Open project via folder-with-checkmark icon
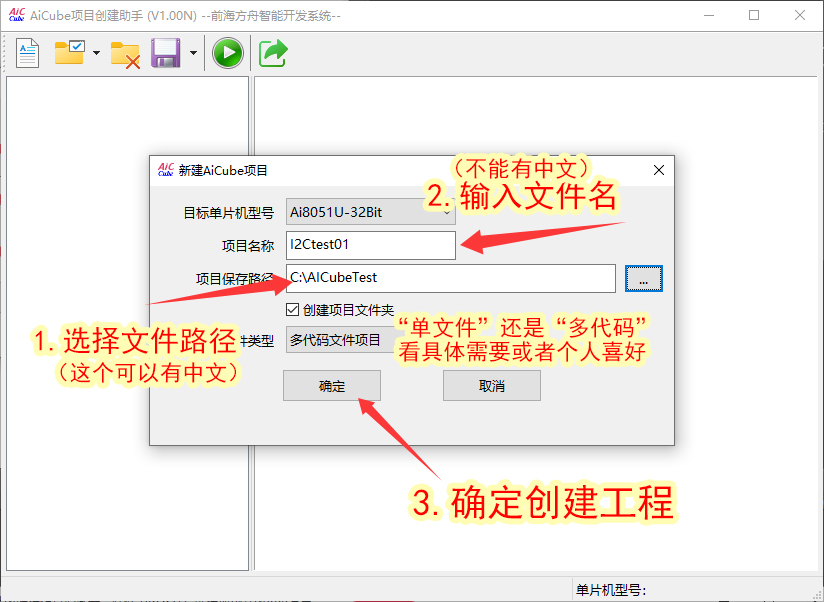The height and width of the screenshot is (602, 824). (70, 53)
